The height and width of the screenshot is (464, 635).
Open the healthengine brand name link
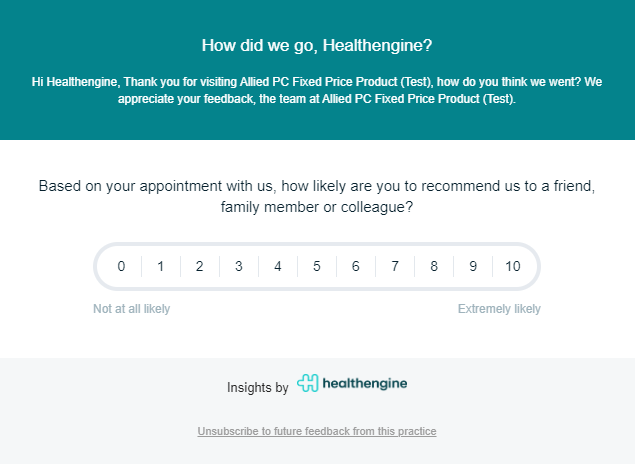(365, 383)
